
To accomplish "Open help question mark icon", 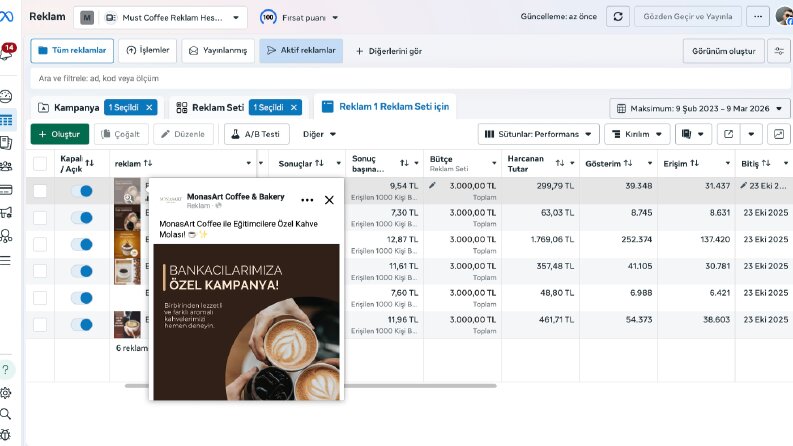I will (x=6, y=370).
